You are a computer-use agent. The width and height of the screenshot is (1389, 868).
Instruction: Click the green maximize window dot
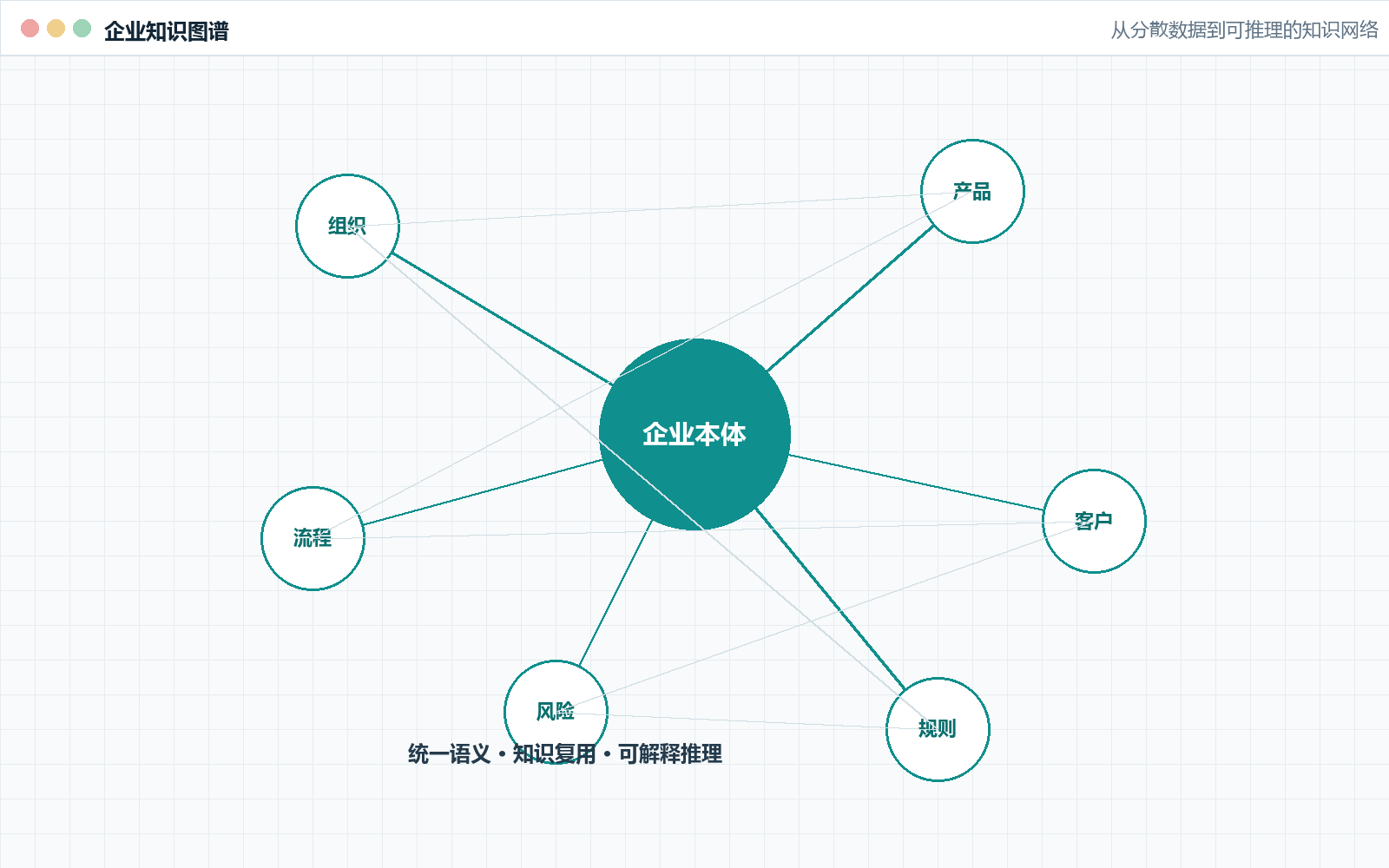pos(82,29)
